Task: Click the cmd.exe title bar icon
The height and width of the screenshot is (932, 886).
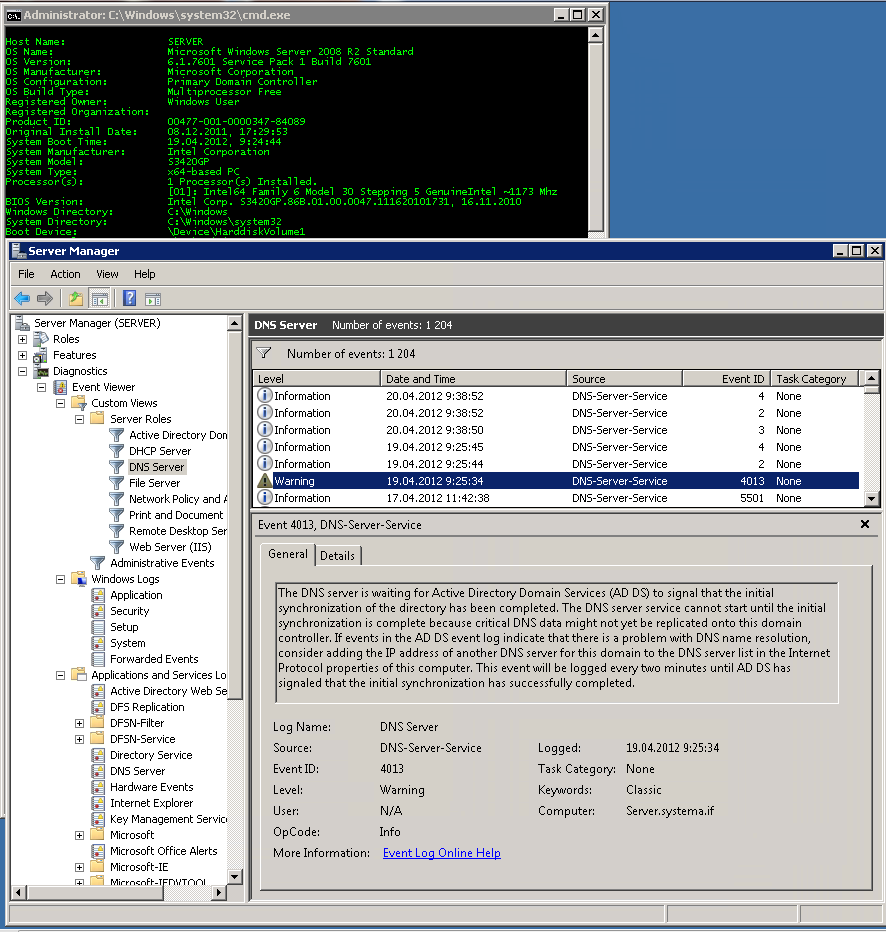Action: click(13, 15)
